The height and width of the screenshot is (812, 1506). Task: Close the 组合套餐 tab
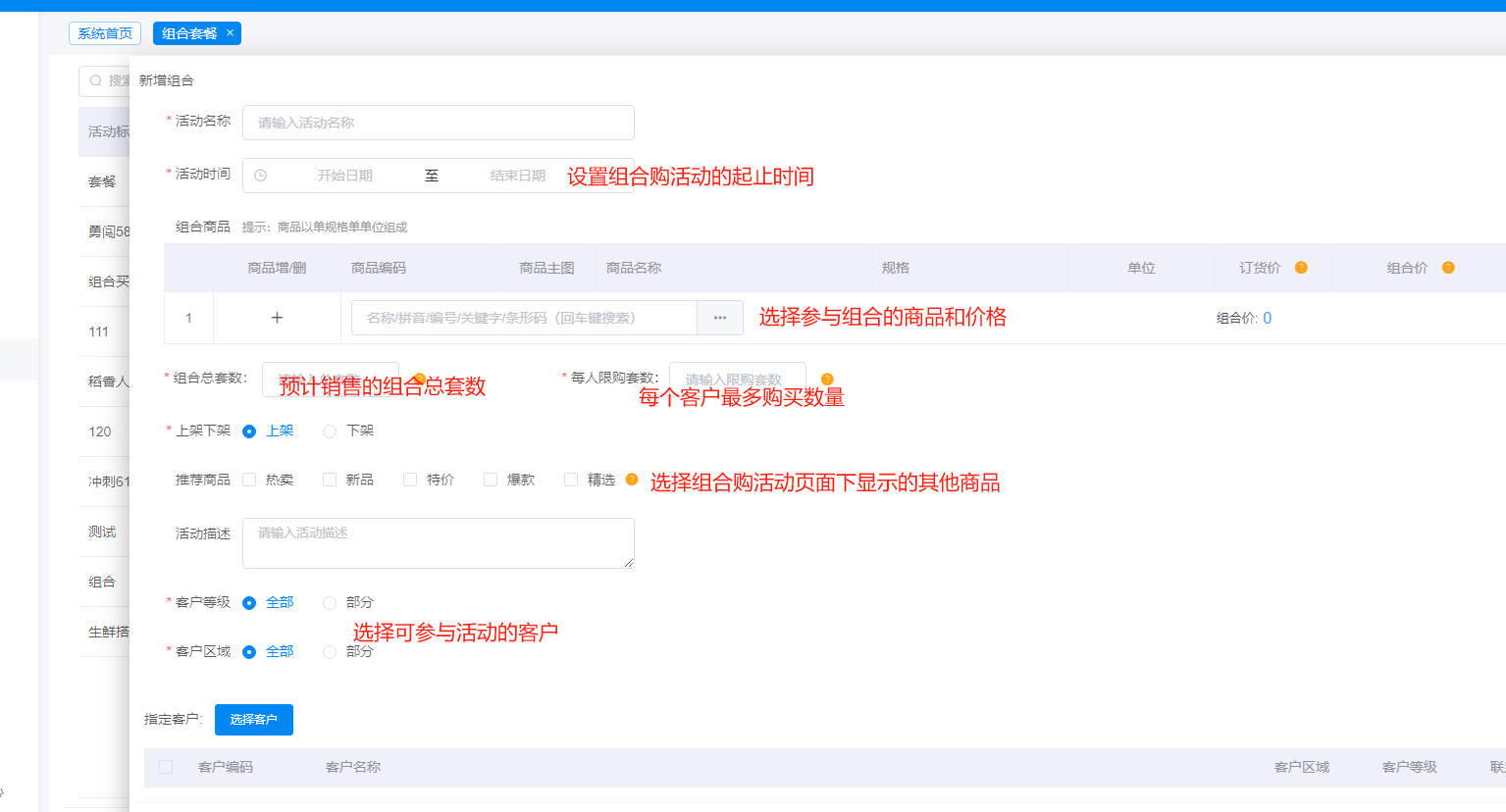click(231, 33)
